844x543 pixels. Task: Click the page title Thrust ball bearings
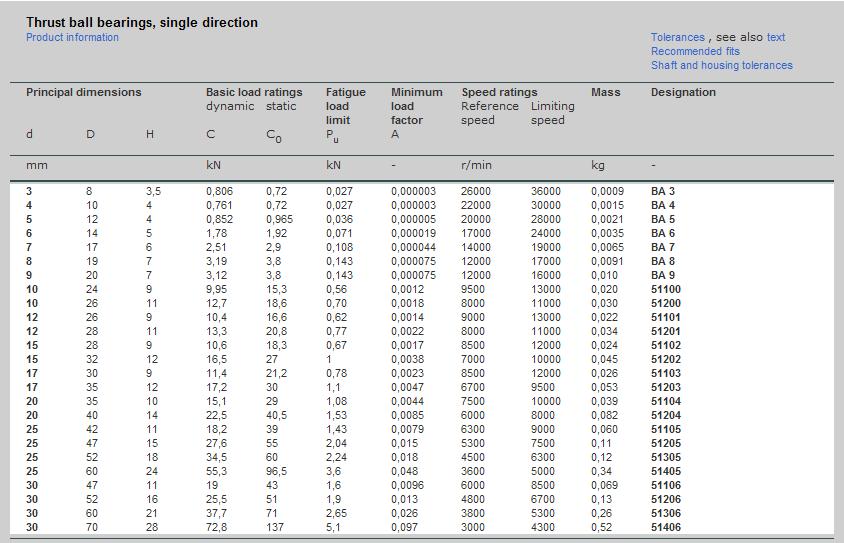[141, 22]
